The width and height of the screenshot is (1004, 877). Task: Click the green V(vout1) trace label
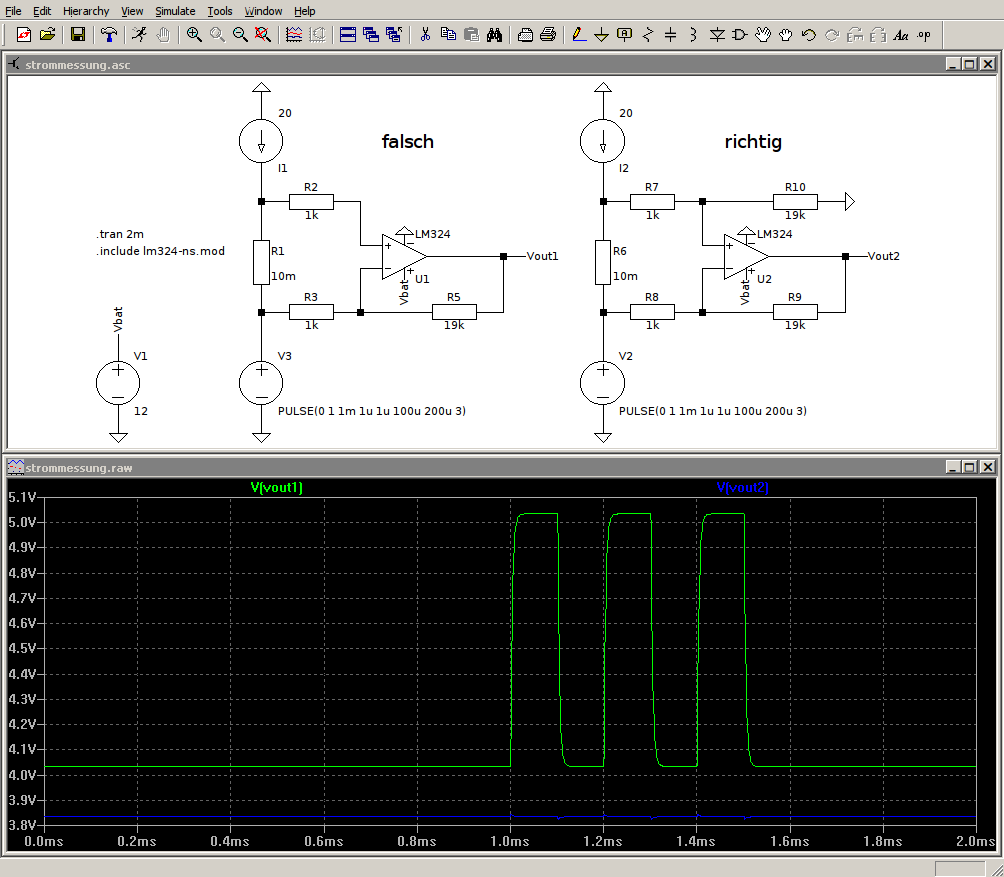[x=276, y=487]
